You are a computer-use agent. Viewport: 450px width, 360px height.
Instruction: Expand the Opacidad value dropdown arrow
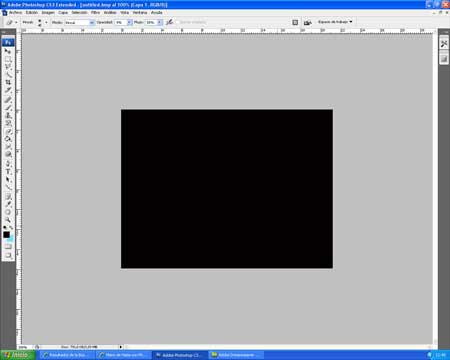(129, 22)
